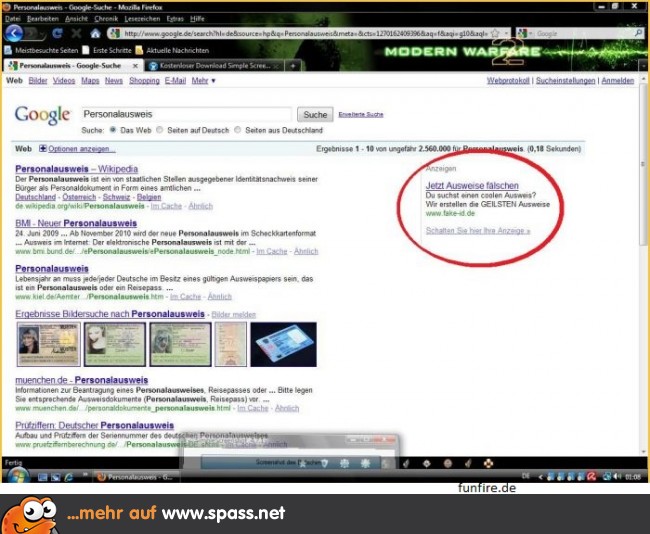Open Erweiterte Suche link

pyautogui.click(x=361, y=114)
